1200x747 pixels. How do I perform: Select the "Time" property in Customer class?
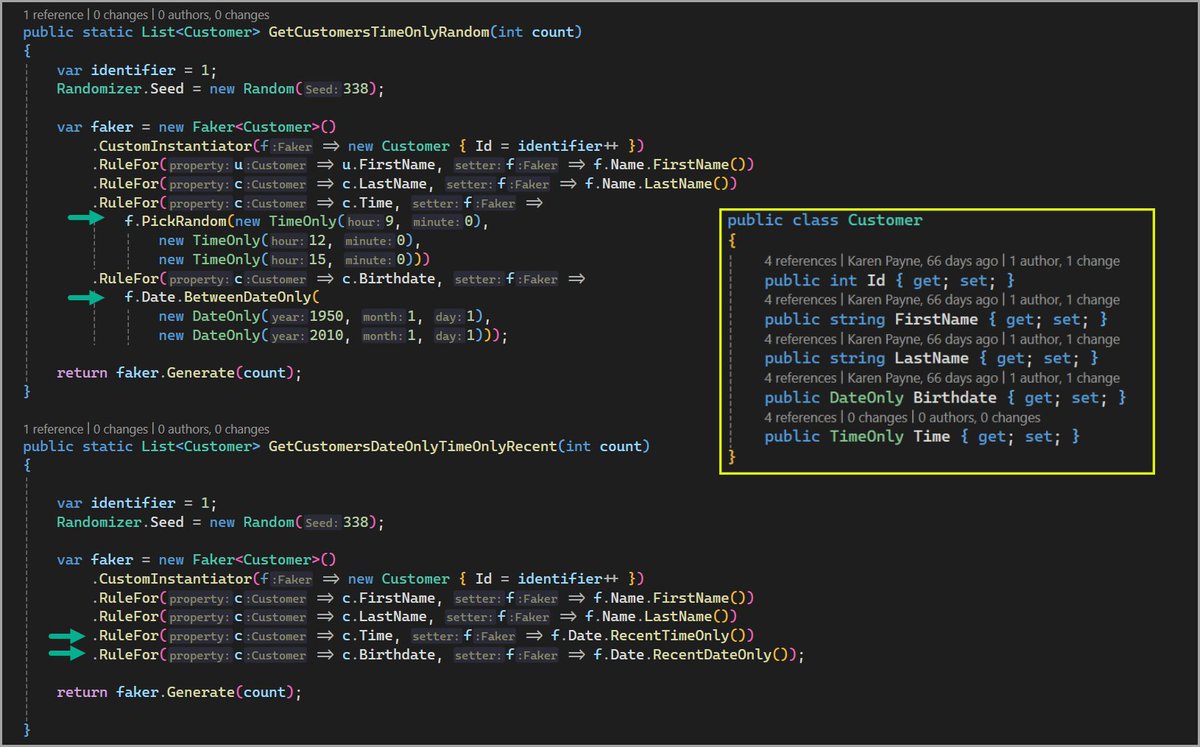click(931, 437)
